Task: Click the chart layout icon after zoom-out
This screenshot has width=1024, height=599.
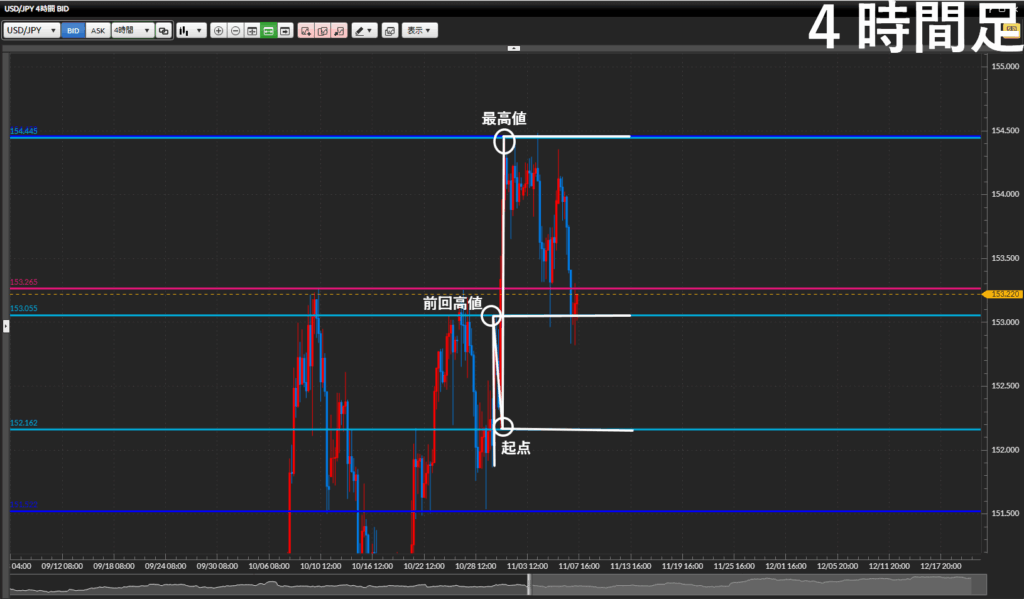Action: 252,31
